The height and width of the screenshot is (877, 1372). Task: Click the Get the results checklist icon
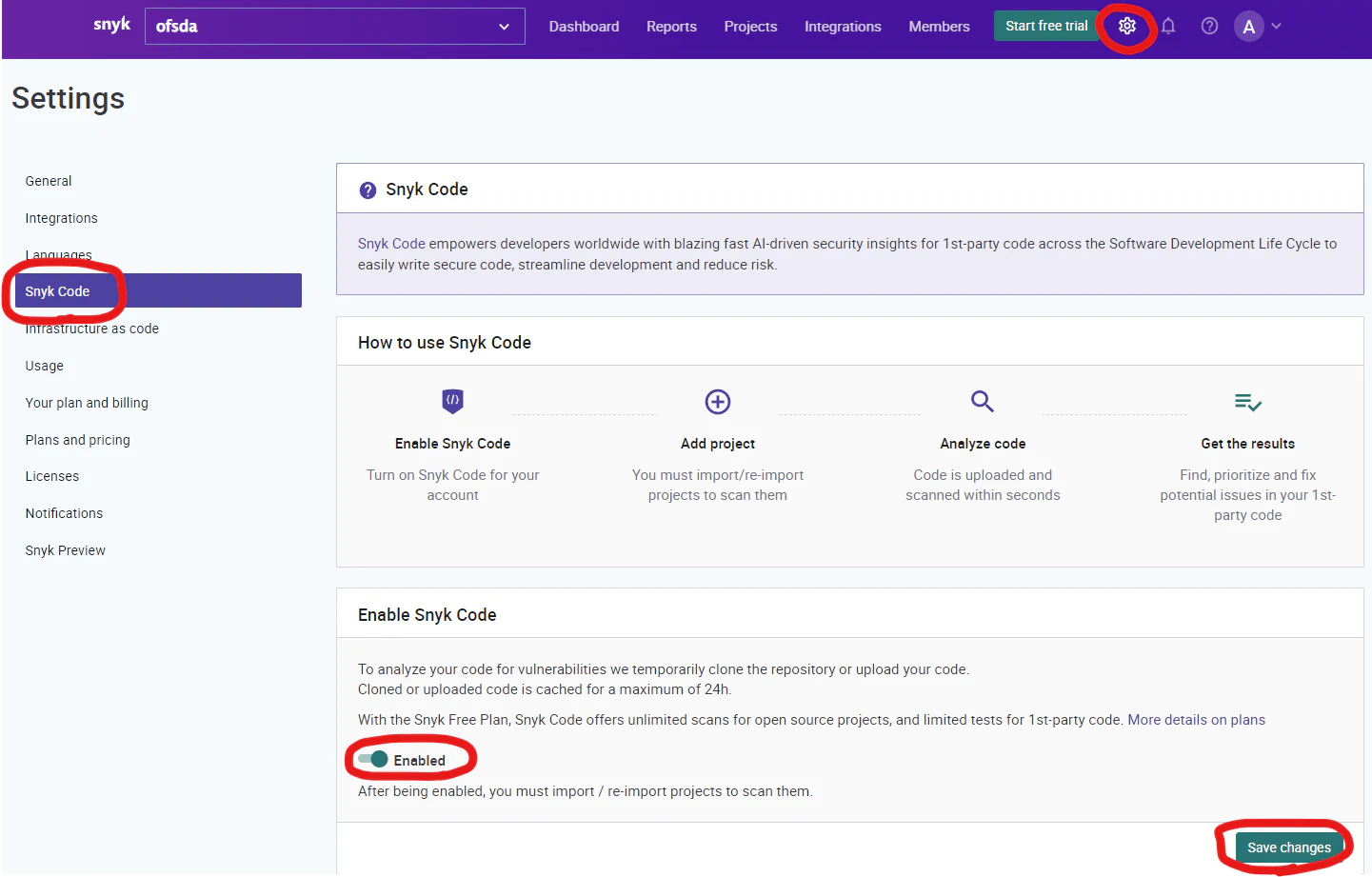tap(1247, 402)
